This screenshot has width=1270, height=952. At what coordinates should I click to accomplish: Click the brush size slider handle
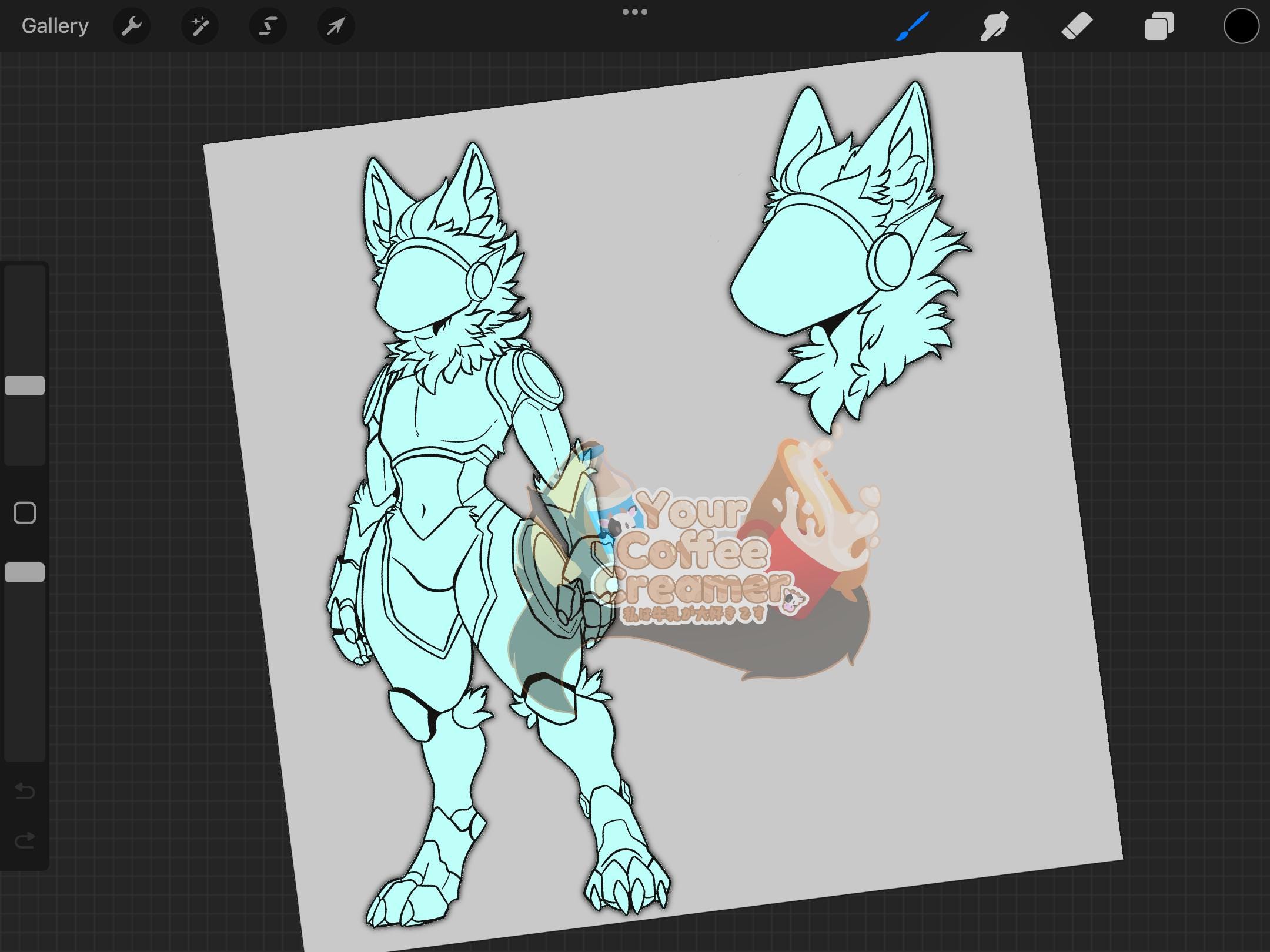tap(25, 386)
